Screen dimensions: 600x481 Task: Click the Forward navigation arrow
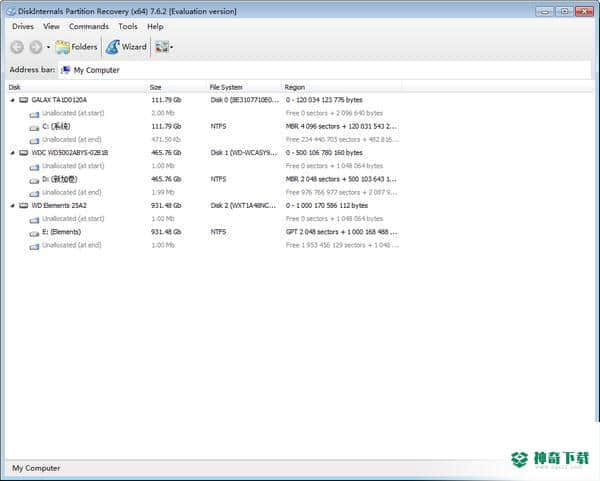pyautogui.click(x=36, y=47)
